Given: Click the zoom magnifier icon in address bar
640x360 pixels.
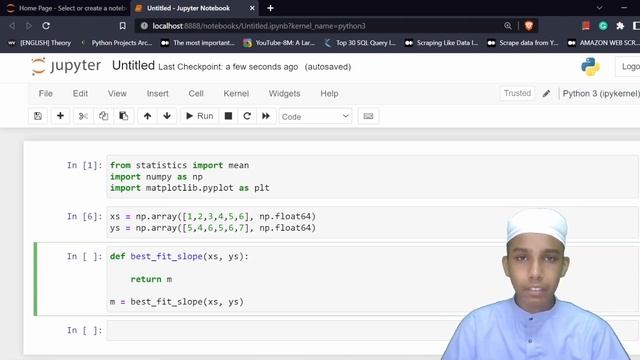Looking at the screenshot, I should pyautogui.click(x=508, y=26).
